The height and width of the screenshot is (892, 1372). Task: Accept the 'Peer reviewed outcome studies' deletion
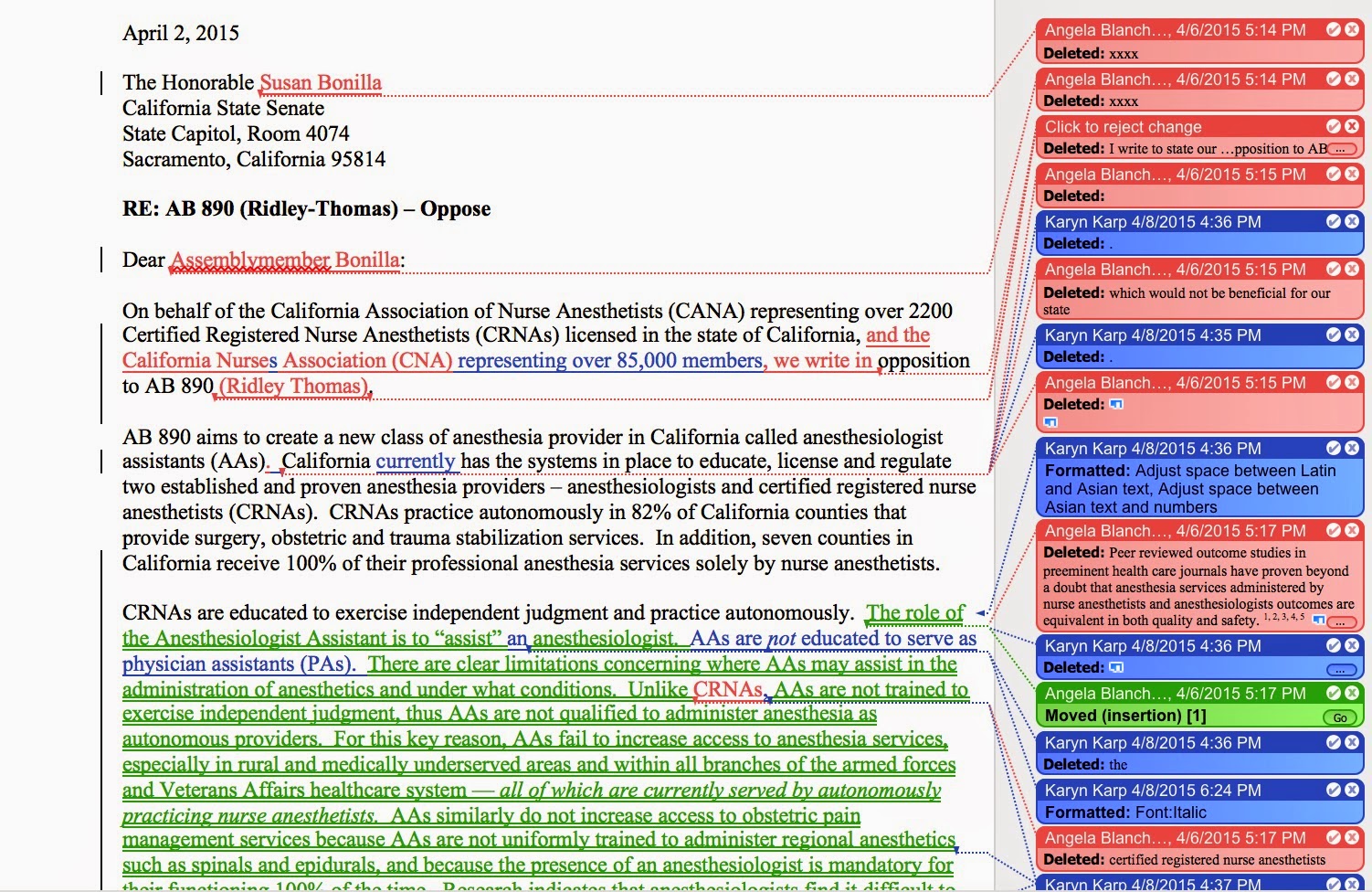(x=1334, y=530)
